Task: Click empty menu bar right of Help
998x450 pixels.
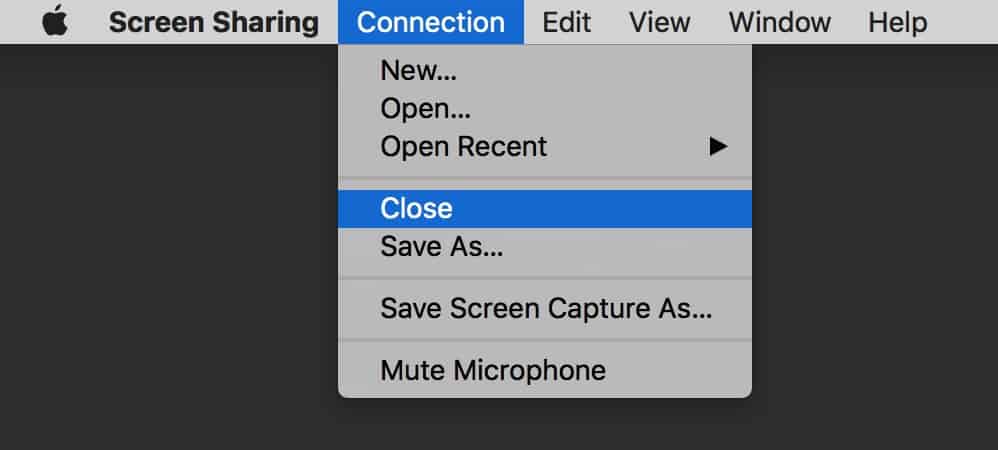Action: pyautogui.click(x=965, y=22)
